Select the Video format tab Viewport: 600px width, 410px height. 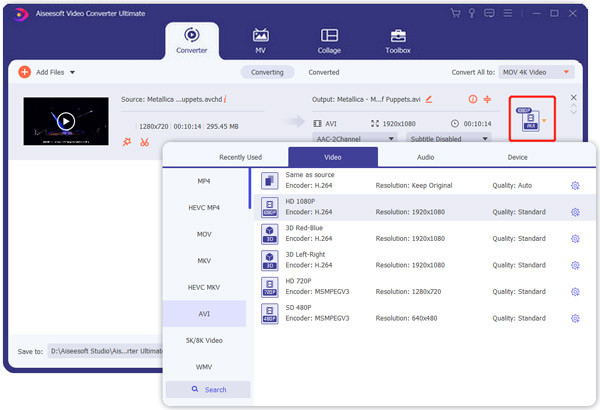coord(333,157)
